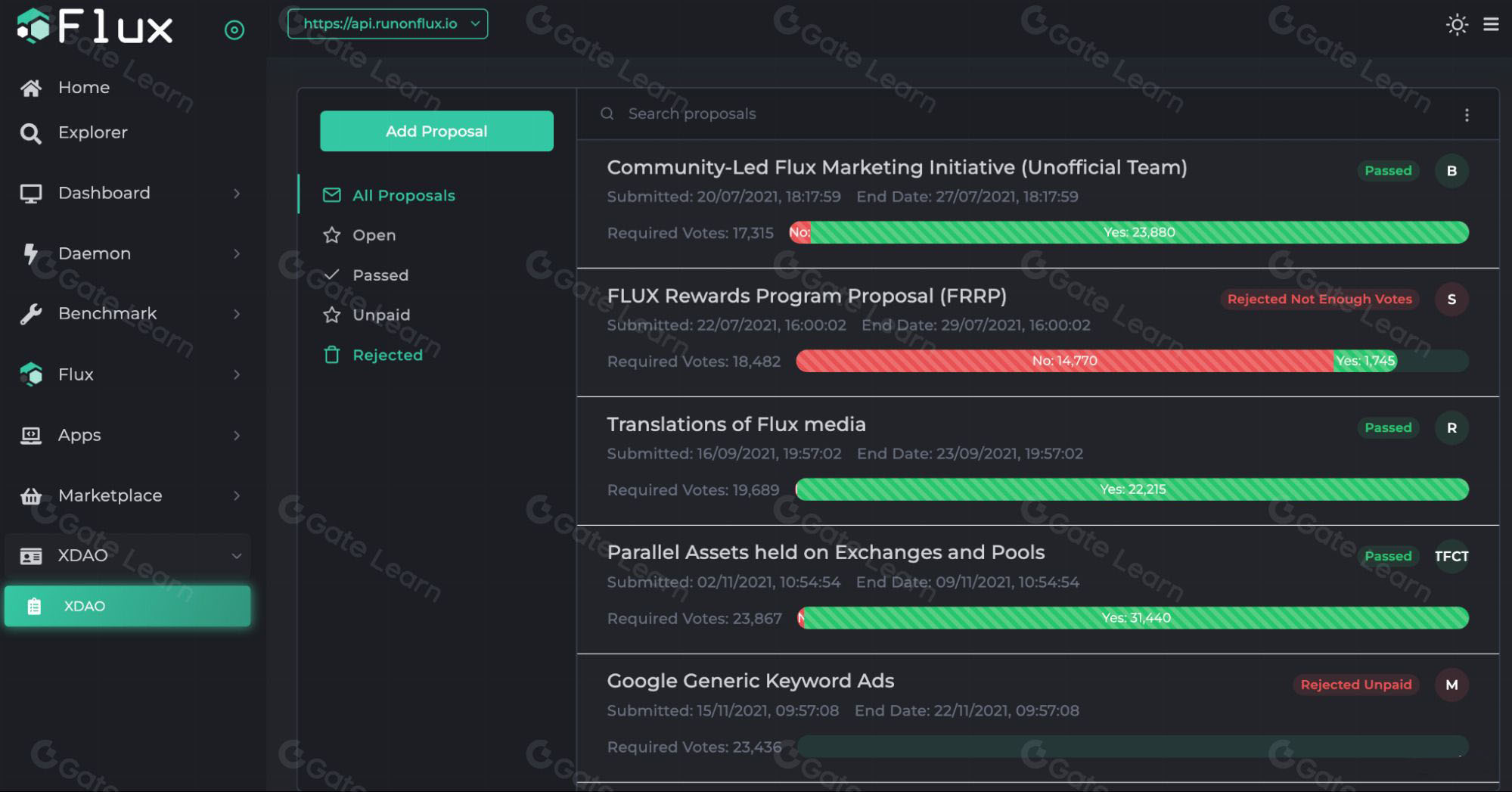Show Rejected proposals trash icon
This screenshot has height=792, width=1512.
point(332,355)
